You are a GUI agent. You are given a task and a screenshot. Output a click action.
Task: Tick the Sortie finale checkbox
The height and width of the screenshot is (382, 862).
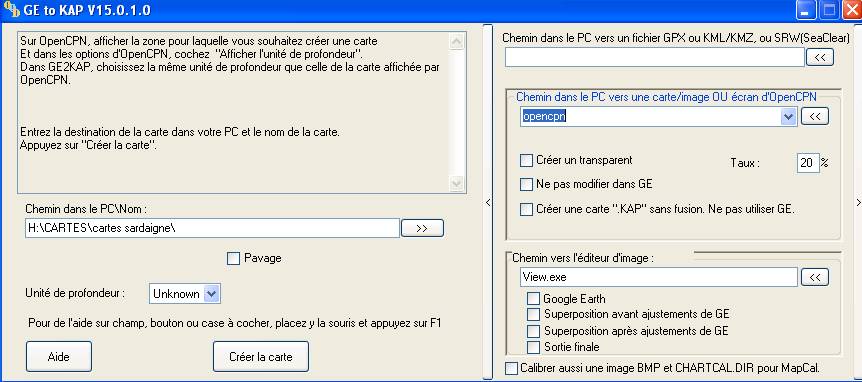point(533,347)
